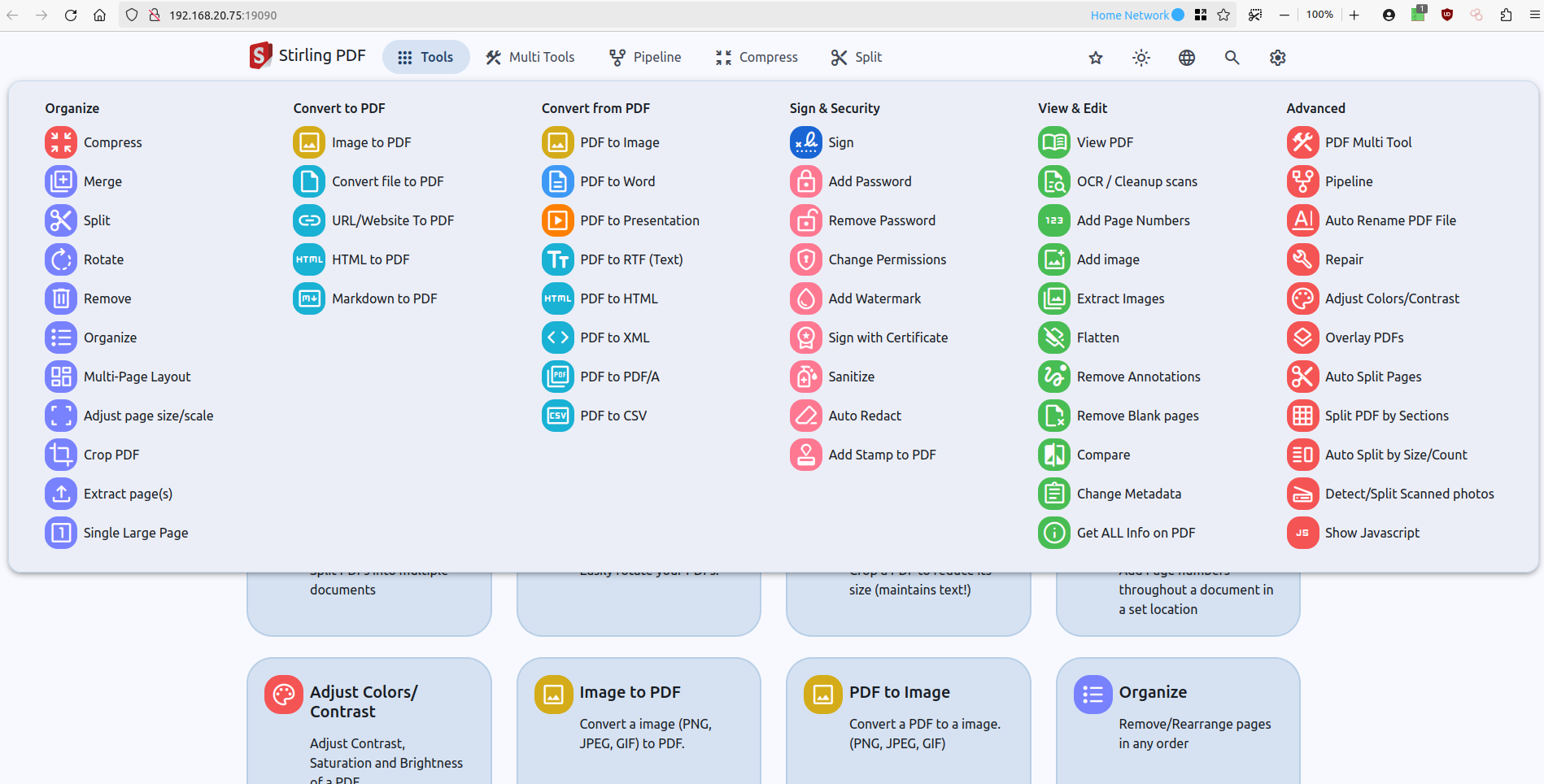
Task: Click the Auto Redact eraser icon
Action: click(806, 416)
